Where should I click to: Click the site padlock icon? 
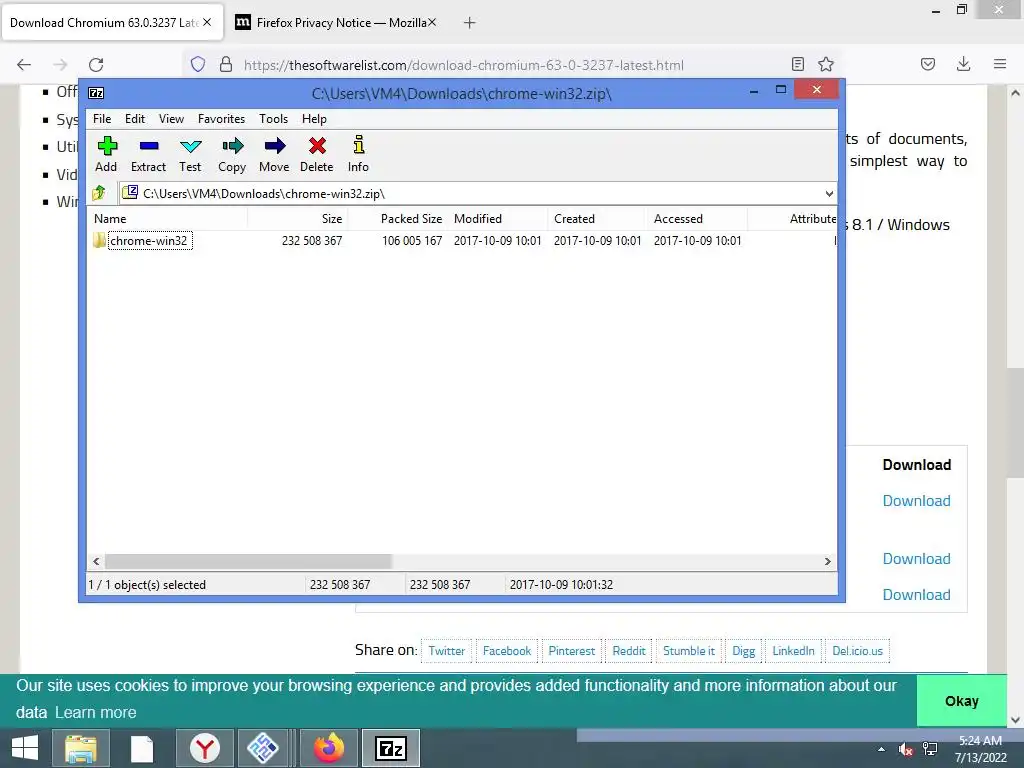(x=226, y=65)
